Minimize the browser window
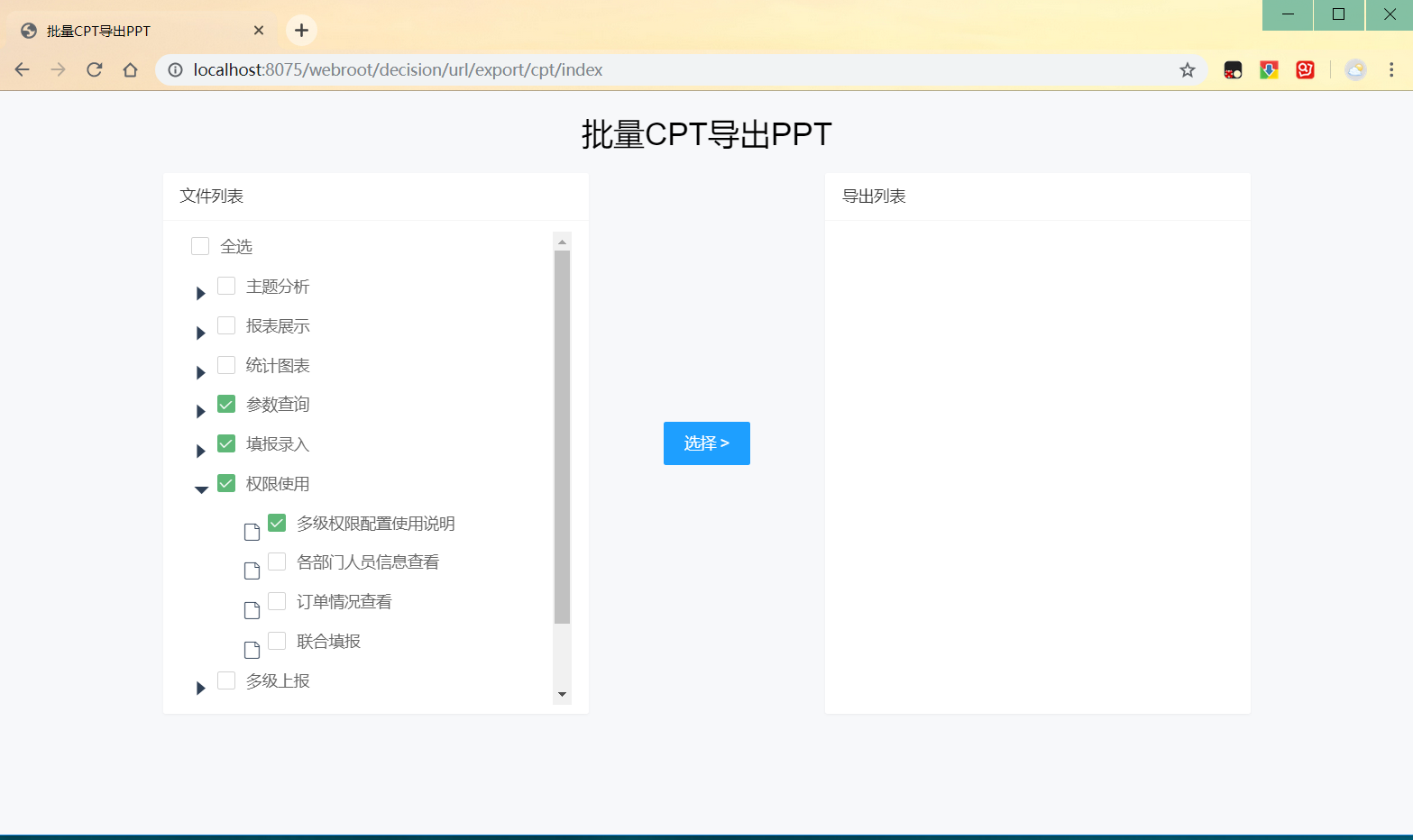The image size is (1413, 840). click(x=1288, y=14)
